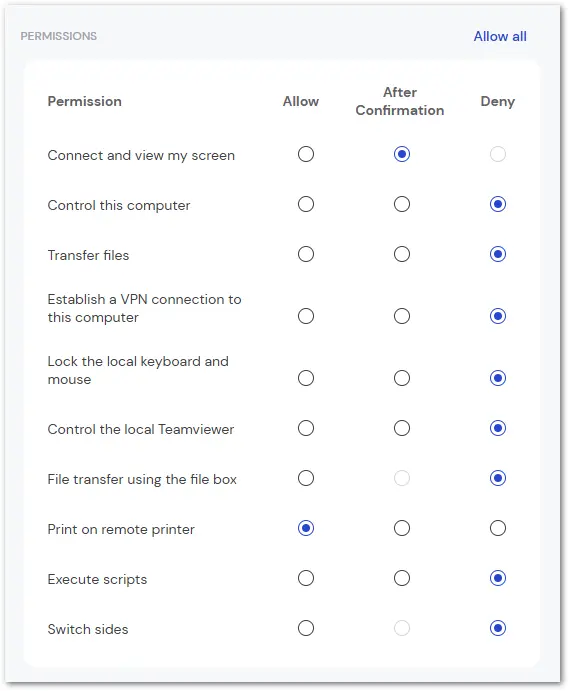Deny Control this computer

click(x=498, y=204)
